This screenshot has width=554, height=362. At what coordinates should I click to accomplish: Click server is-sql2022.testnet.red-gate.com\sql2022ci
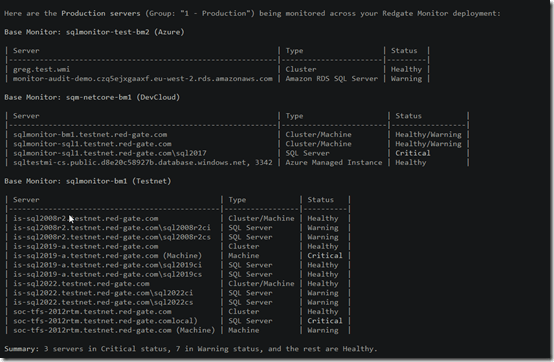[x=103, y=293]
